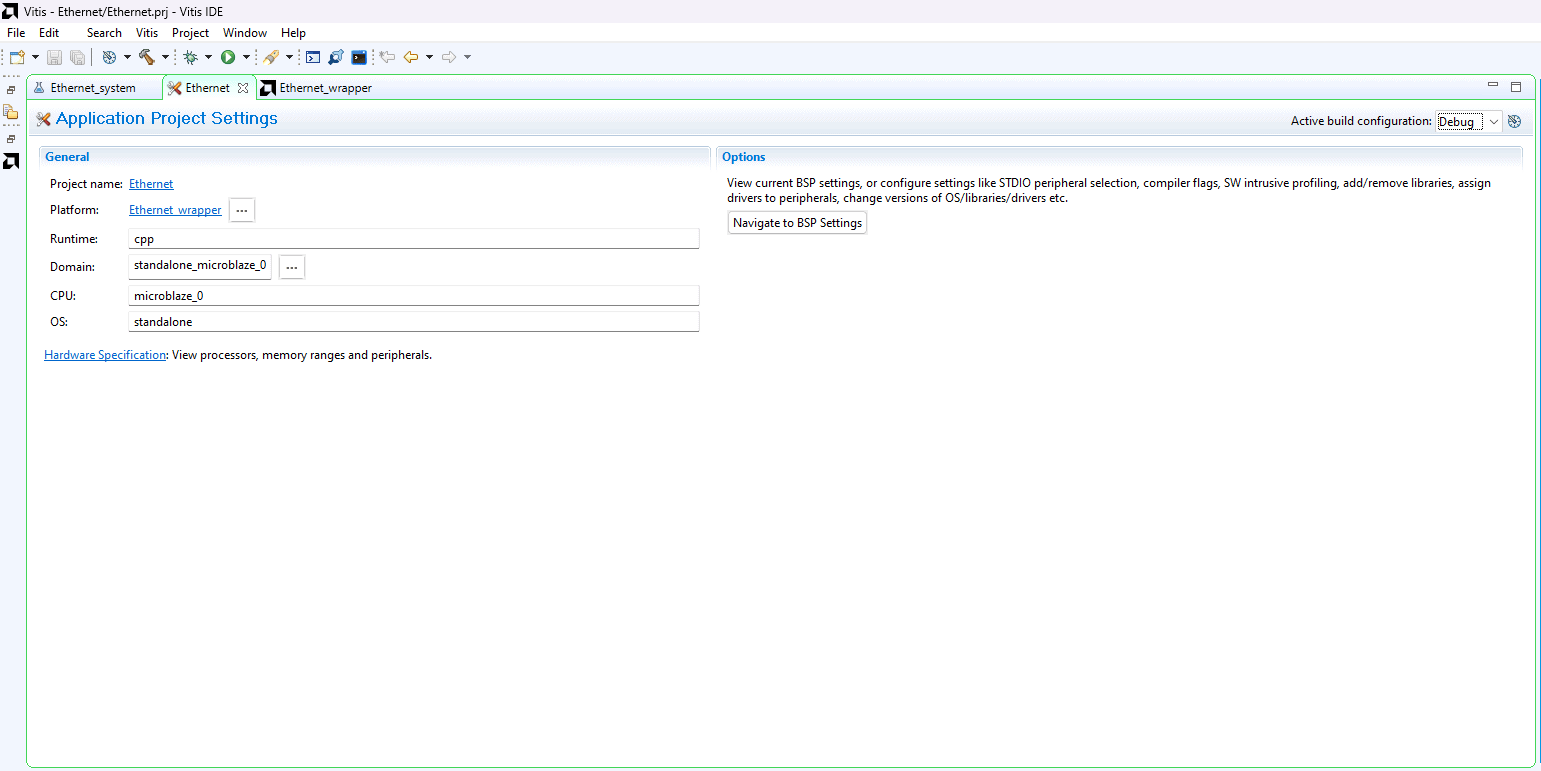Switch to the Ethernet_system tab

[x=93, y=88]
